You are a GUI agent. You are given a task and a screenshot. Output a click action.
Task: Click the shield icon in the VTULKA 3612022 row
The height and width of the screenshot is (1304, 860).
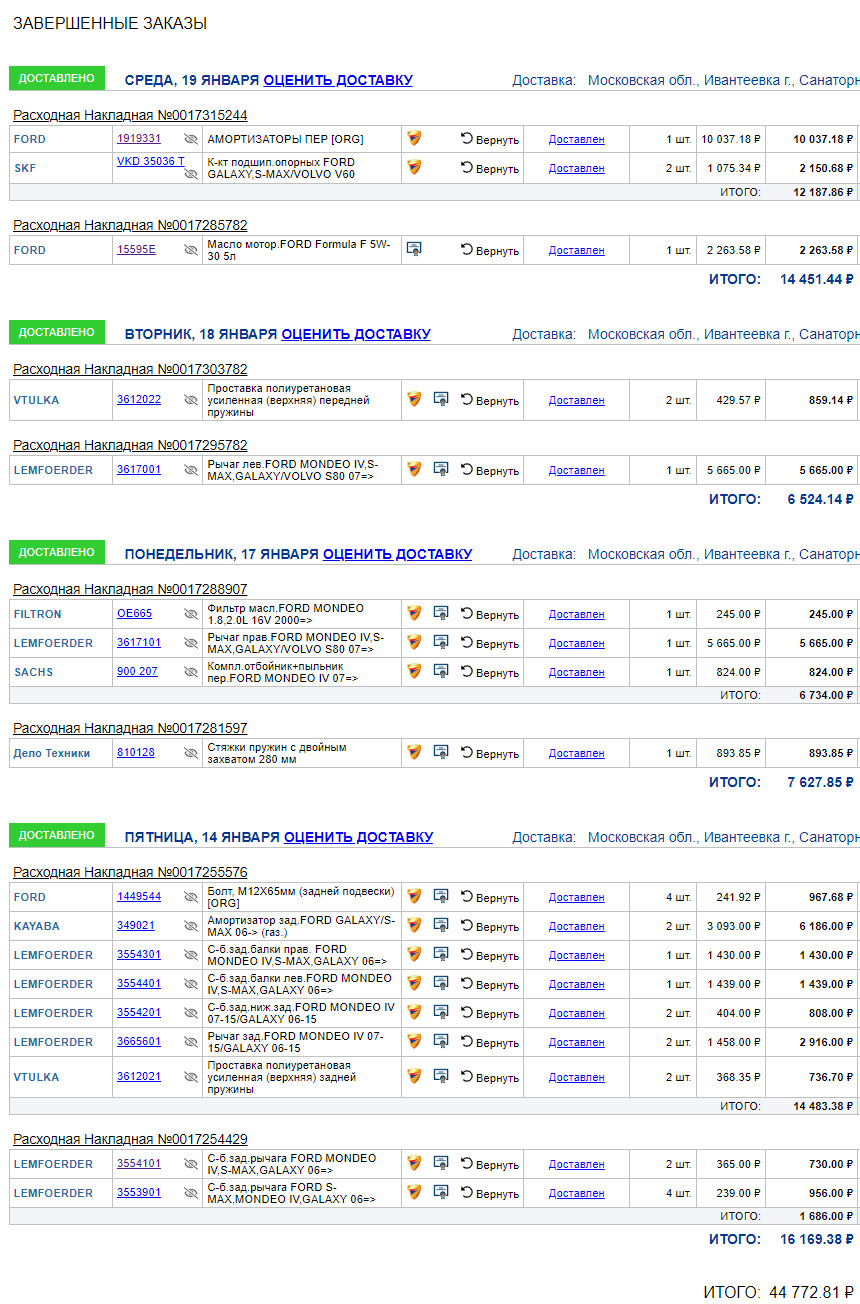pyautogui.click(x=414, y=399)
